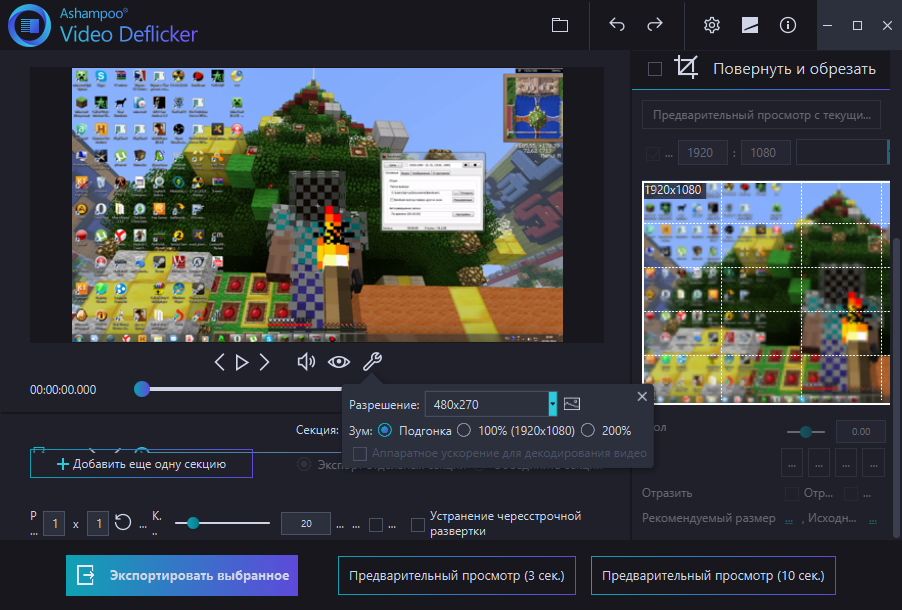This screenshot has width=902, height=610.
Task: Enable the Повернуть и обрезать checkbox
Action: [655, 69]
